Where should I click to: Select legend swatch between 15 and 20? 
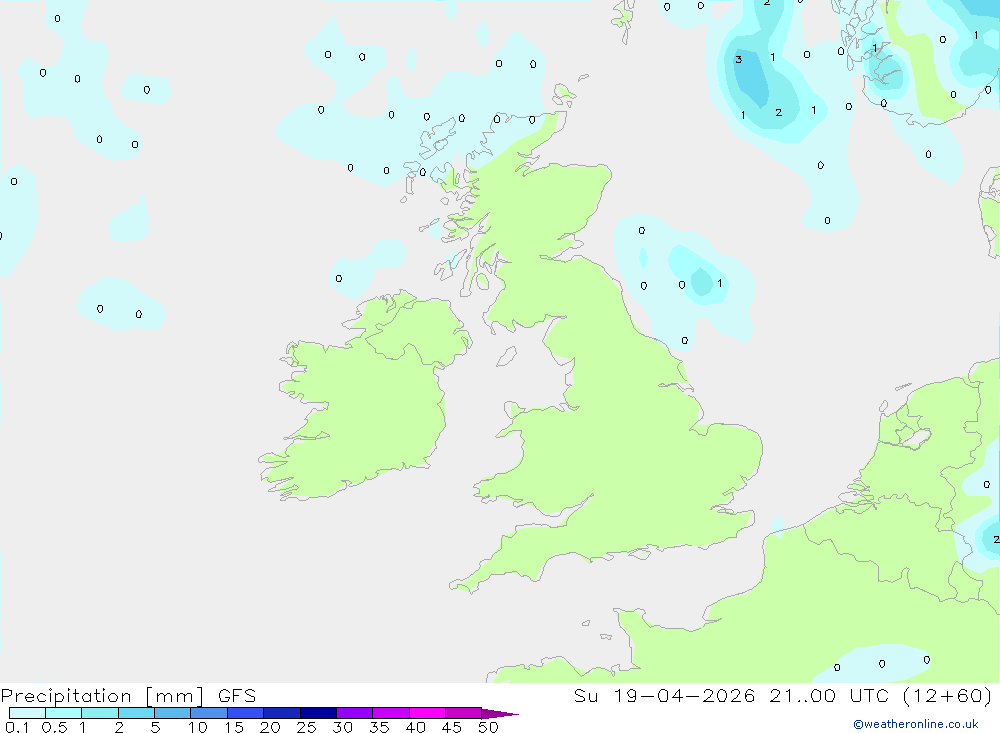point(246,713)
